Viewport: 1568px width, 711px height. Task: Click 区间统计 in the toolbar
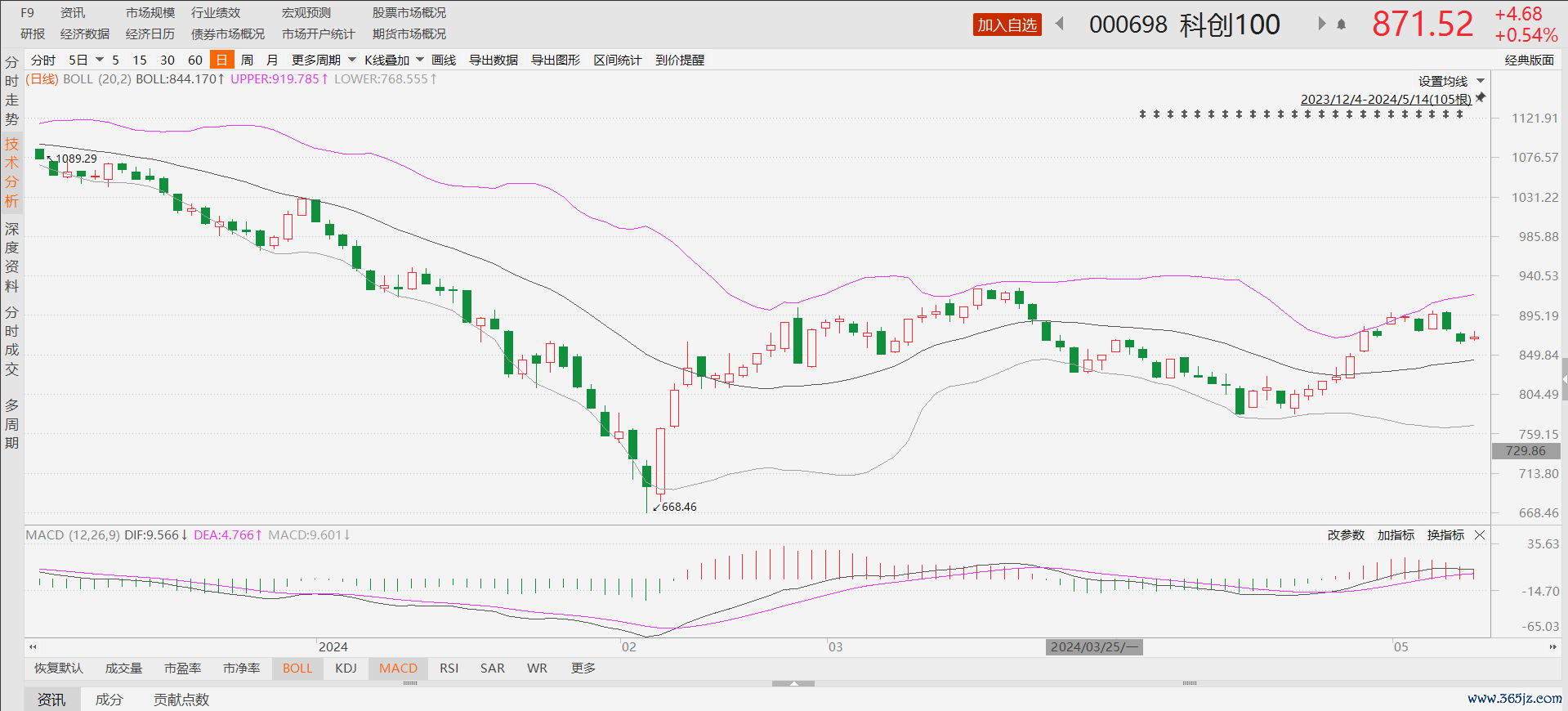click(x=618, y=60)
